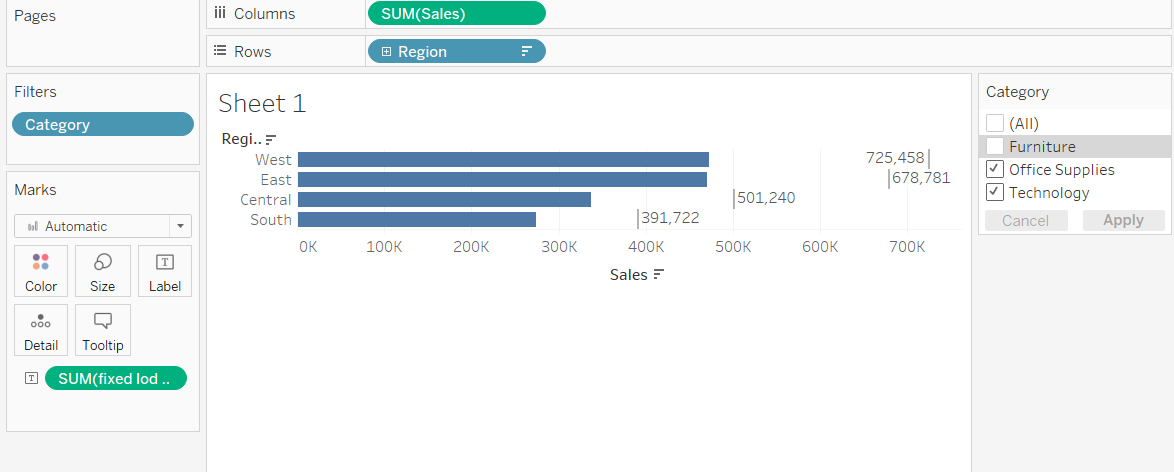Check the Furniture category checkbox

click(x=995, y=147)
